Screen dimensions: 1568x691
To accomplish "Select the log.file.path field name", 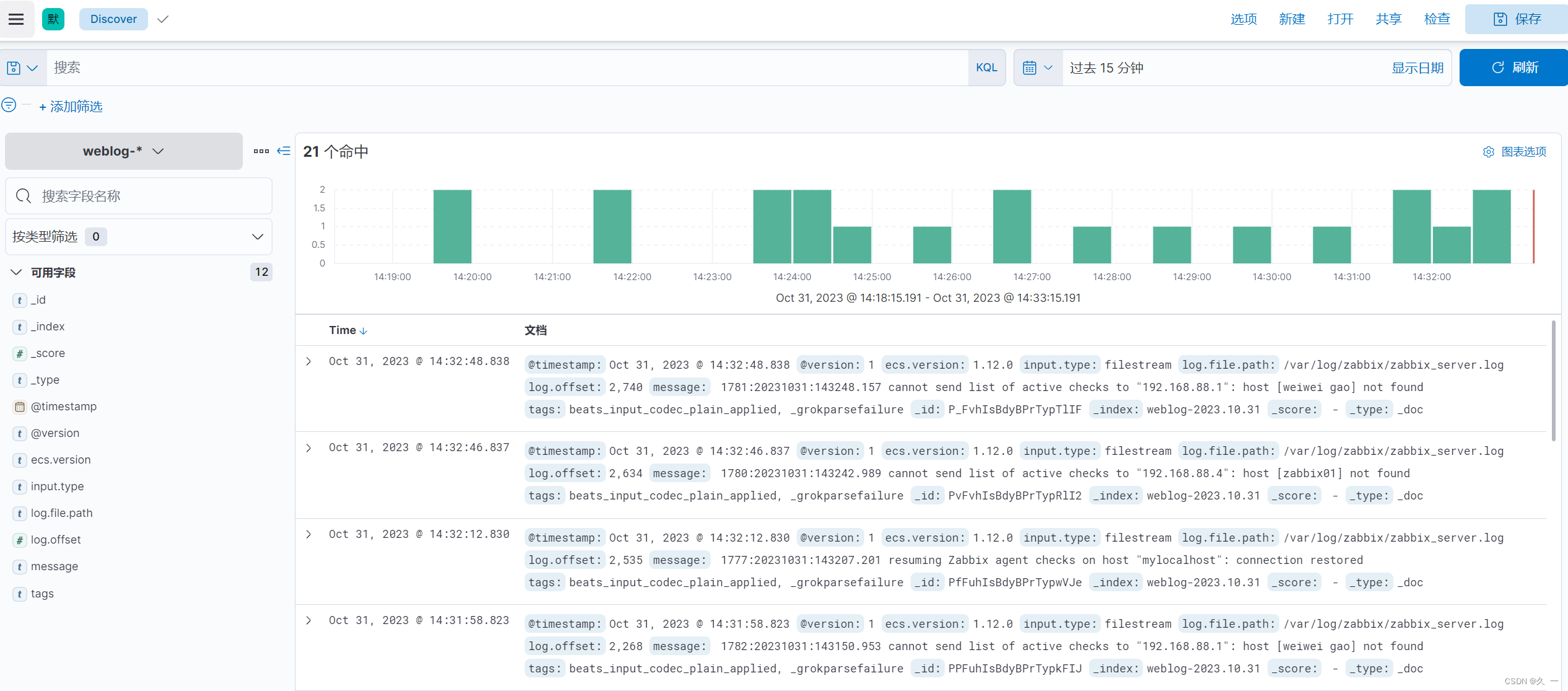I will pyautogui.click(x=61, y=513).
